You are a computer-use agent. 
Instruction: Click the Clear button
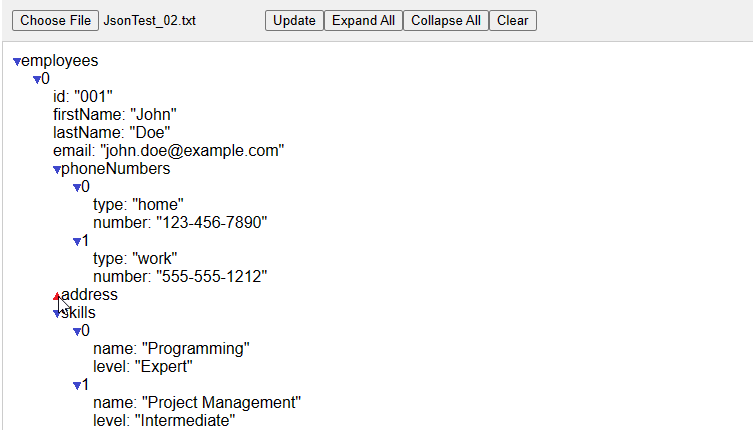[x=513, y=21]
